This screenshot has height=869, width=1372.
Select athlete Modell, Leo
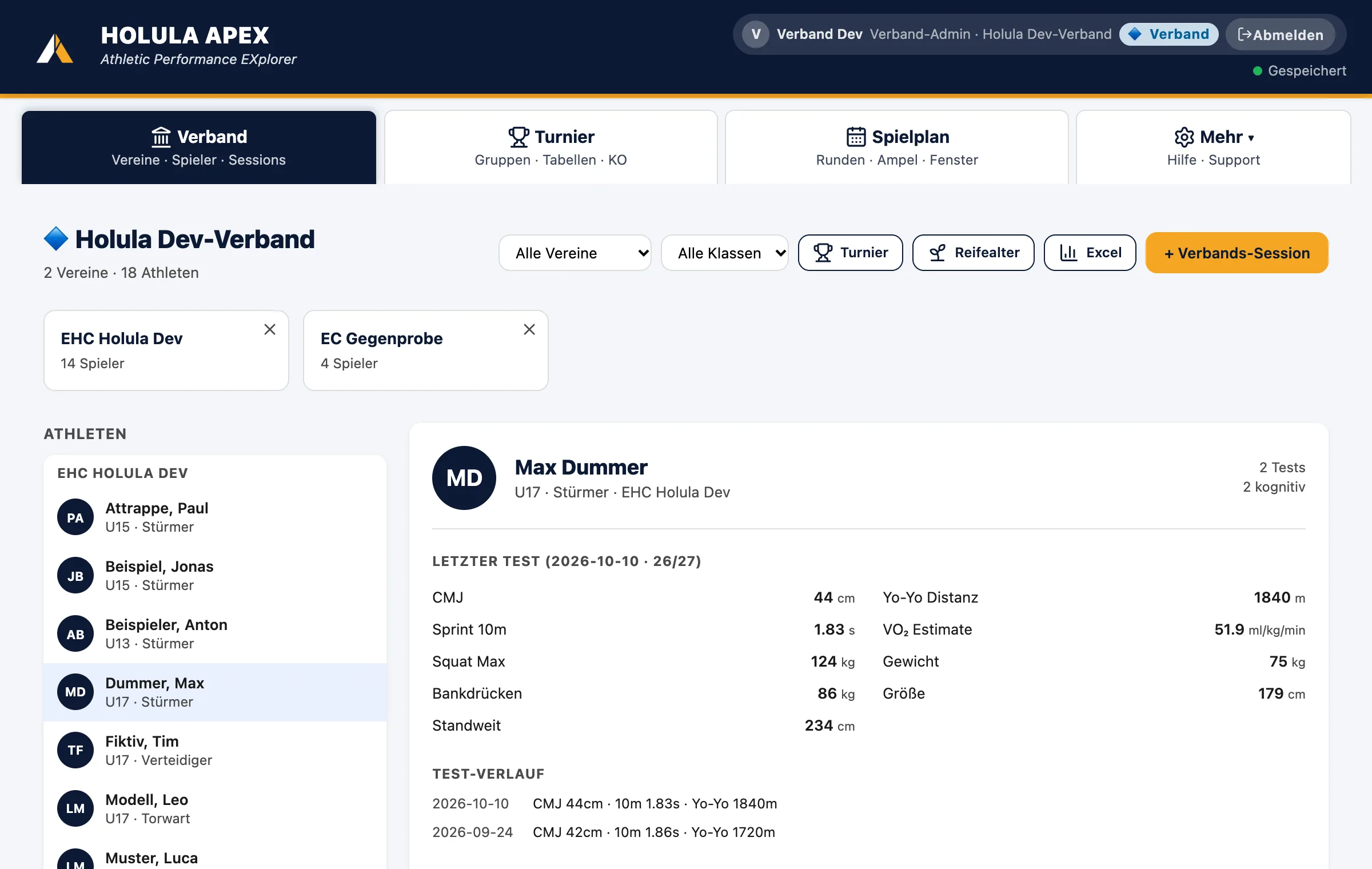[215, 809]
